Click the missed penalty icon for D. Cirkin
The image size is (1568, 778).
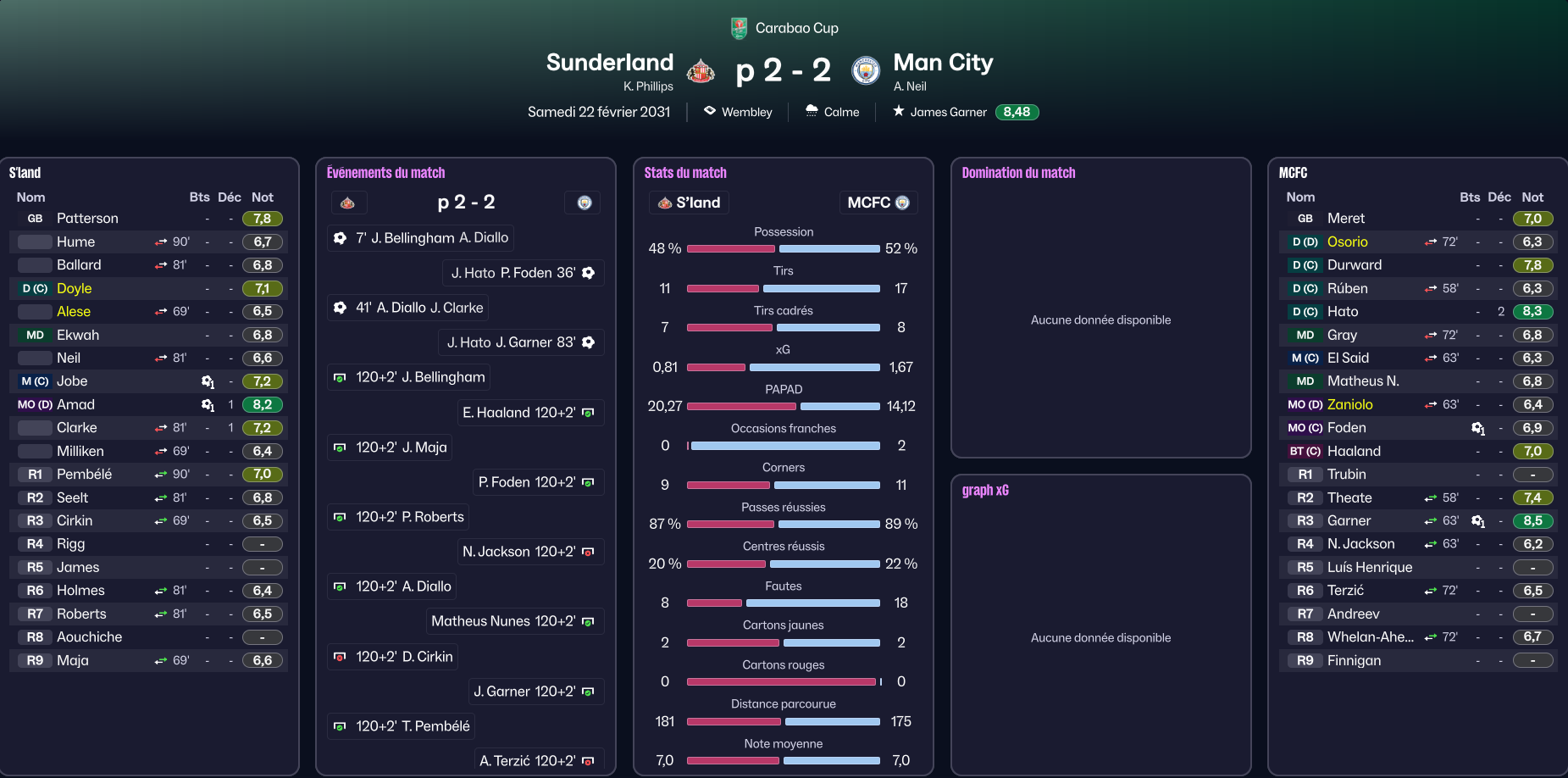[340, 657]
